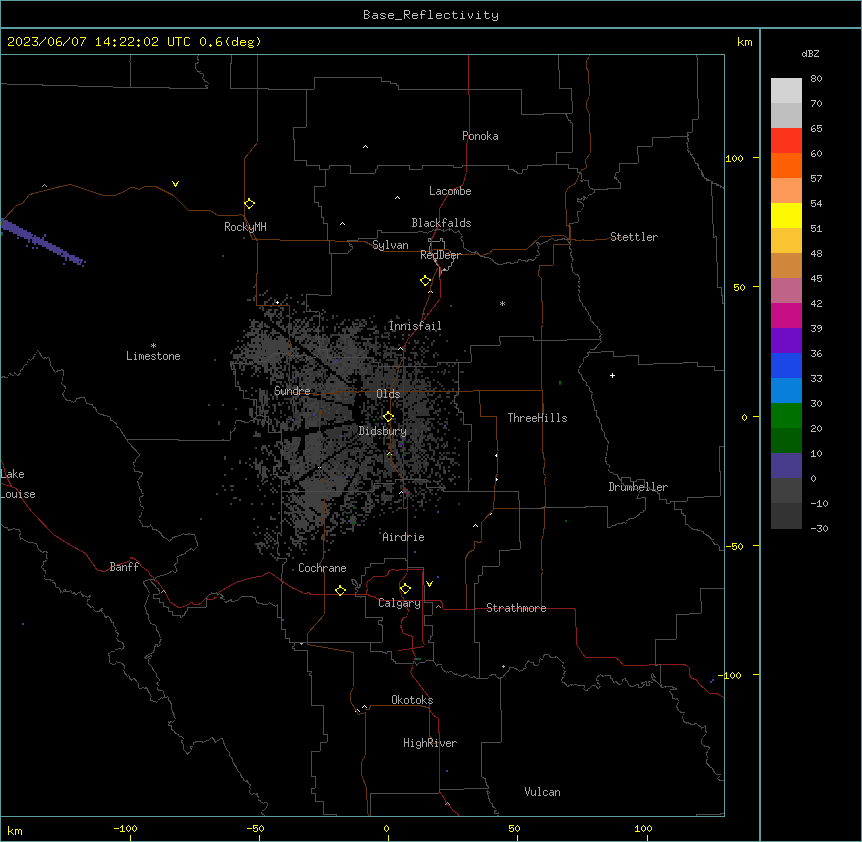Image resolution: width=862 pixels, height=842 pixels.
Task: Click the -30 dBZ value on legend
Action: tap(819, 529)
